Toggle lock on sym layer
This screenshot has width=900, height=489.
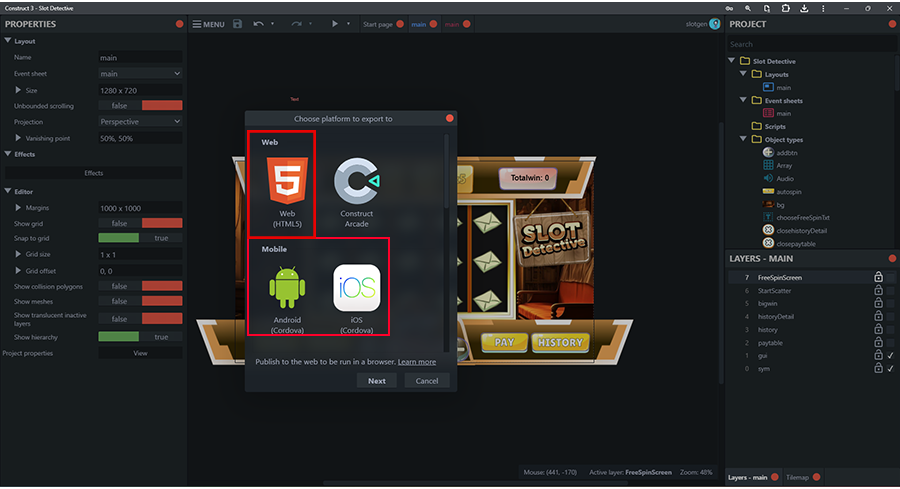878,368
